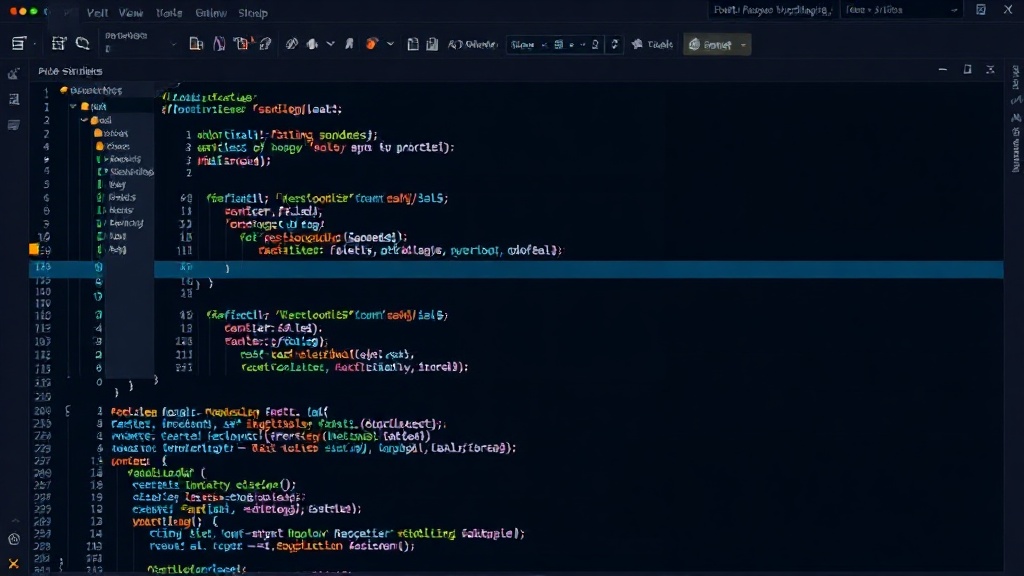The width and height of the screenshot is (1024, 576).
Task: Open the two-line combo box in toolbar
Action: (140, 42)
